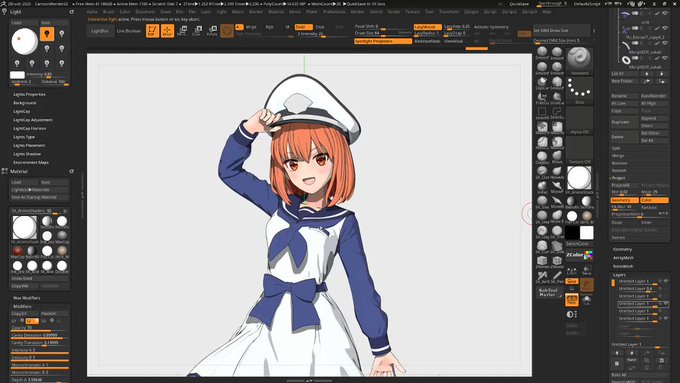Image resolution: width=680 pixels, height=383 pixels.
Task: Click the orange active light bulb
Action: coord(47,34)
